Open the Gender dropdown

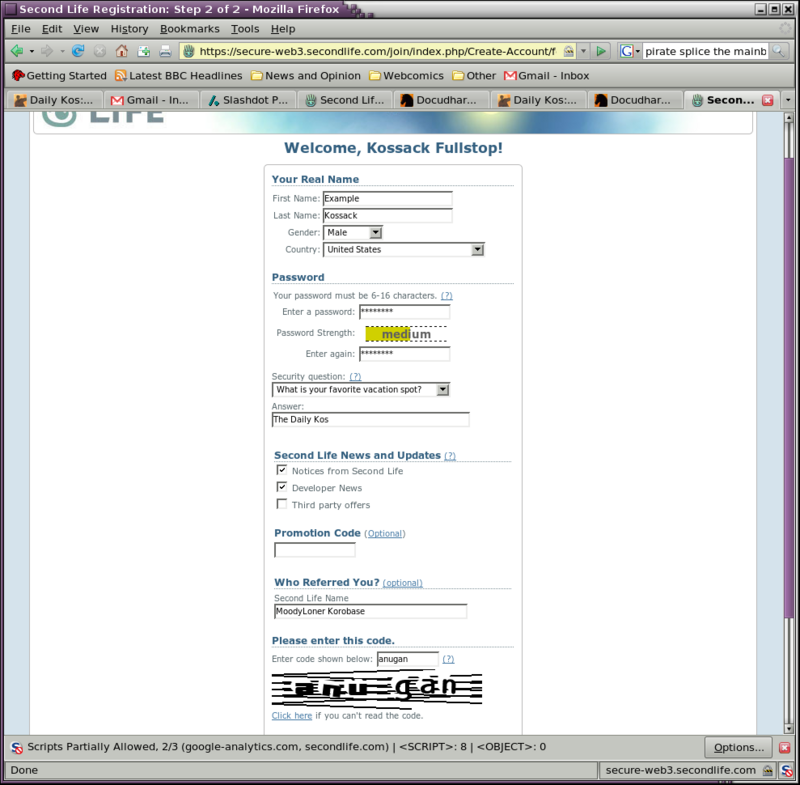(353, 233)
